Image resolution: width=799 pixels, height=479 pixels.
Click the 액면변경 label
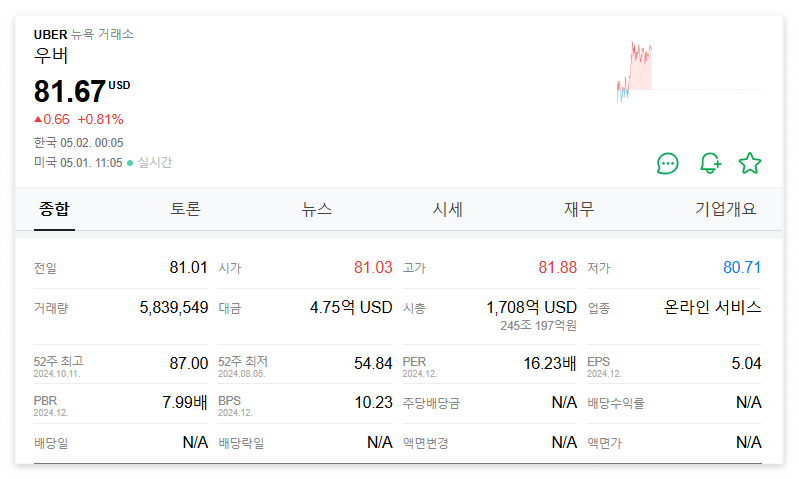point(425,443)
